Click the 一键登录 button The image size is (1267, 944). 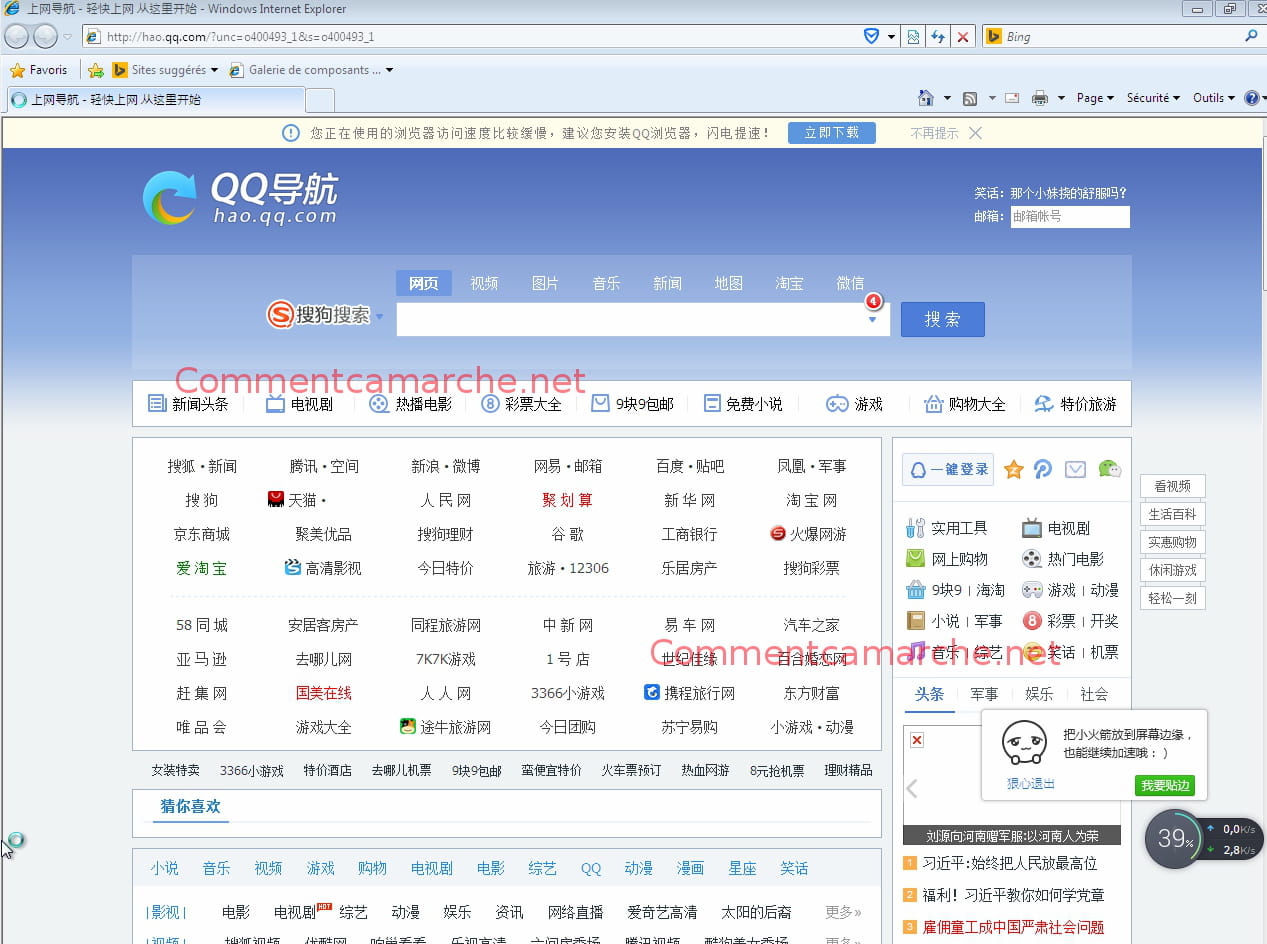point(948,470)
